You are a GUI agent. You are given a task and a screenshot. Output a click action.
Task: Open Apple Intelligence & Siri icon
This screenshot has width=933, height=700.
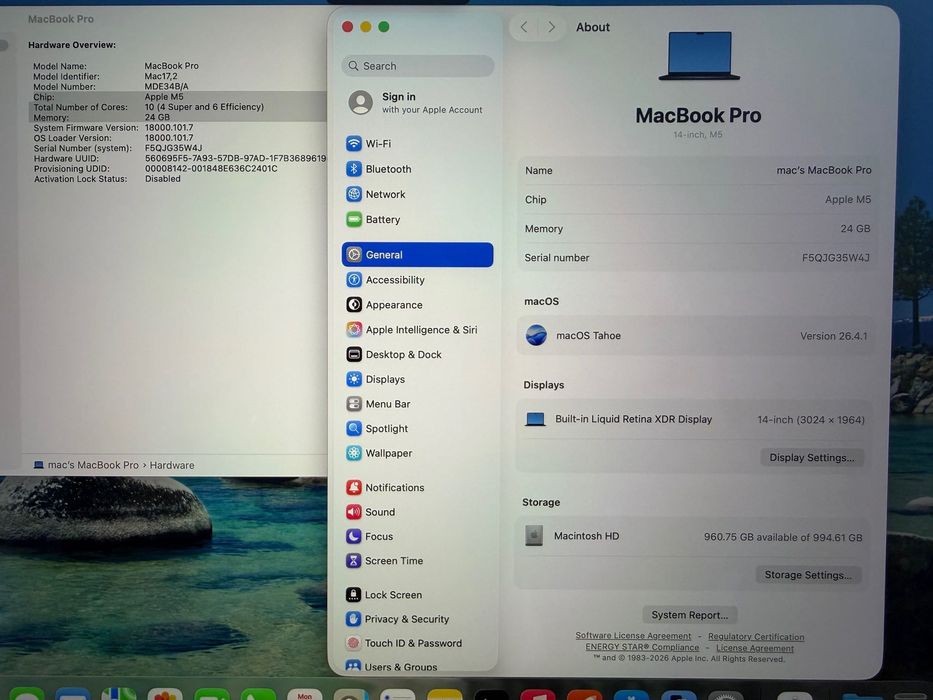[354, 330]
